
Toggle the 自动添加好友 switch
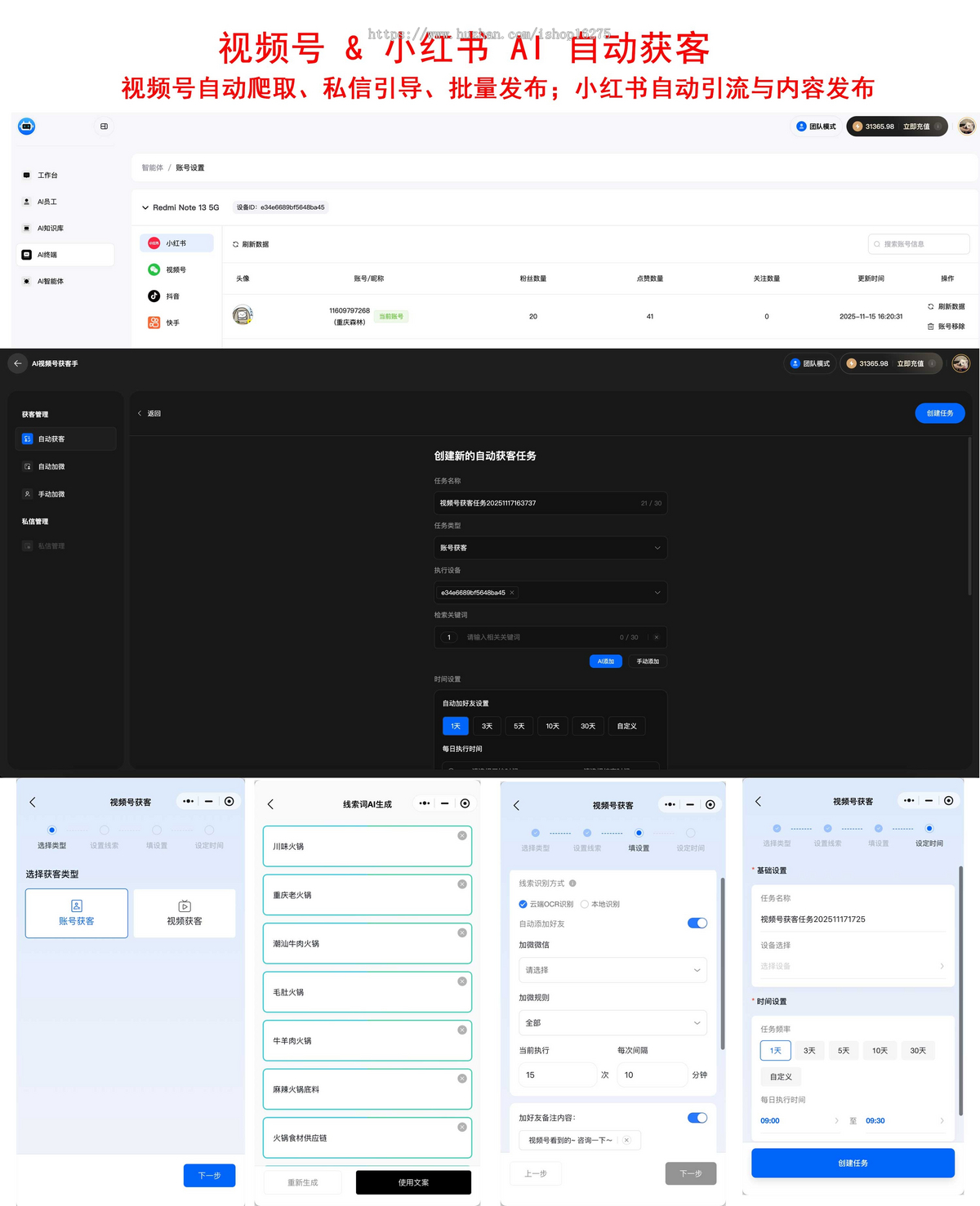tap(697, 923)
